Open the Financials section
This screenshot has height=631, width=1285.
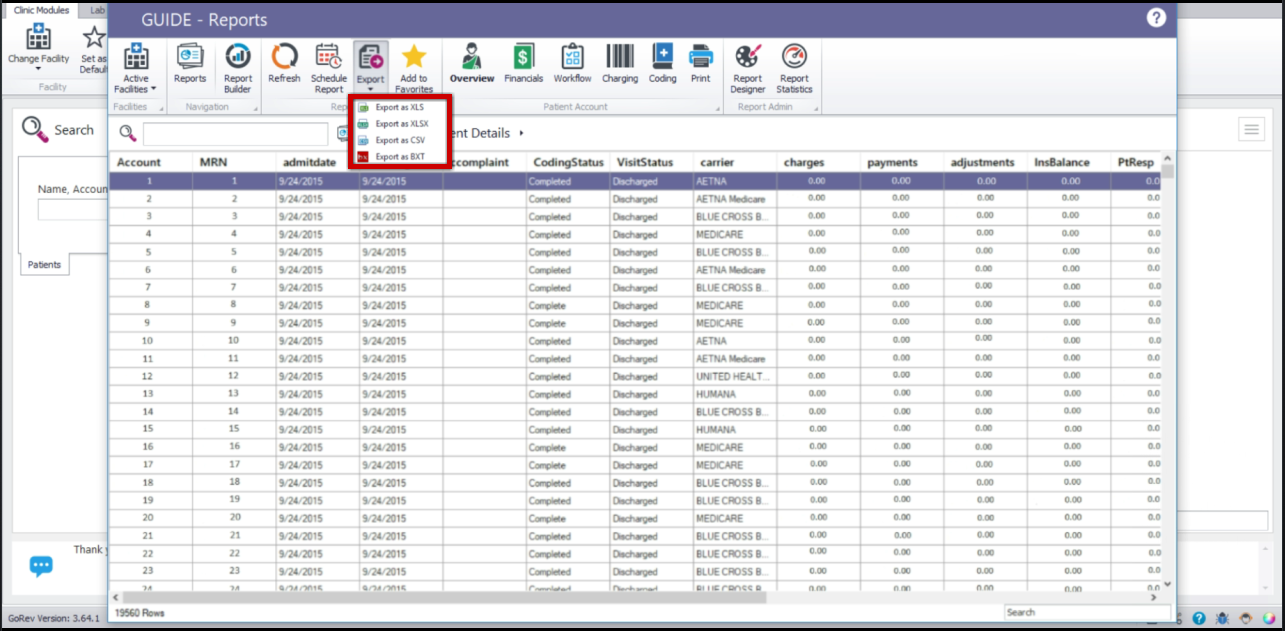(x=524, y=64)
